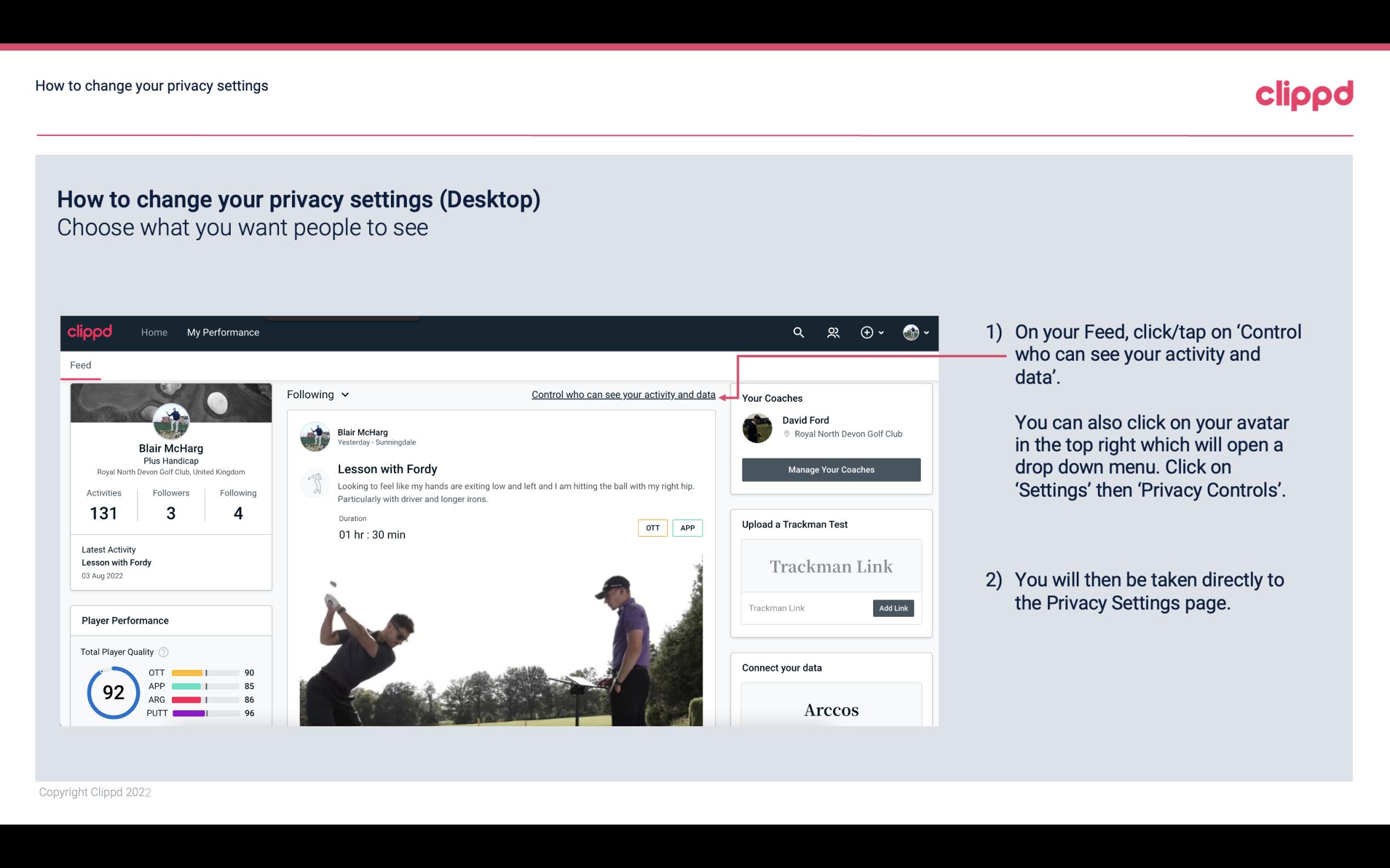The height and width of the screenshot is (868, 1390).
Task: Select My Performance menu tab
Action: click(x=222, y=332)
